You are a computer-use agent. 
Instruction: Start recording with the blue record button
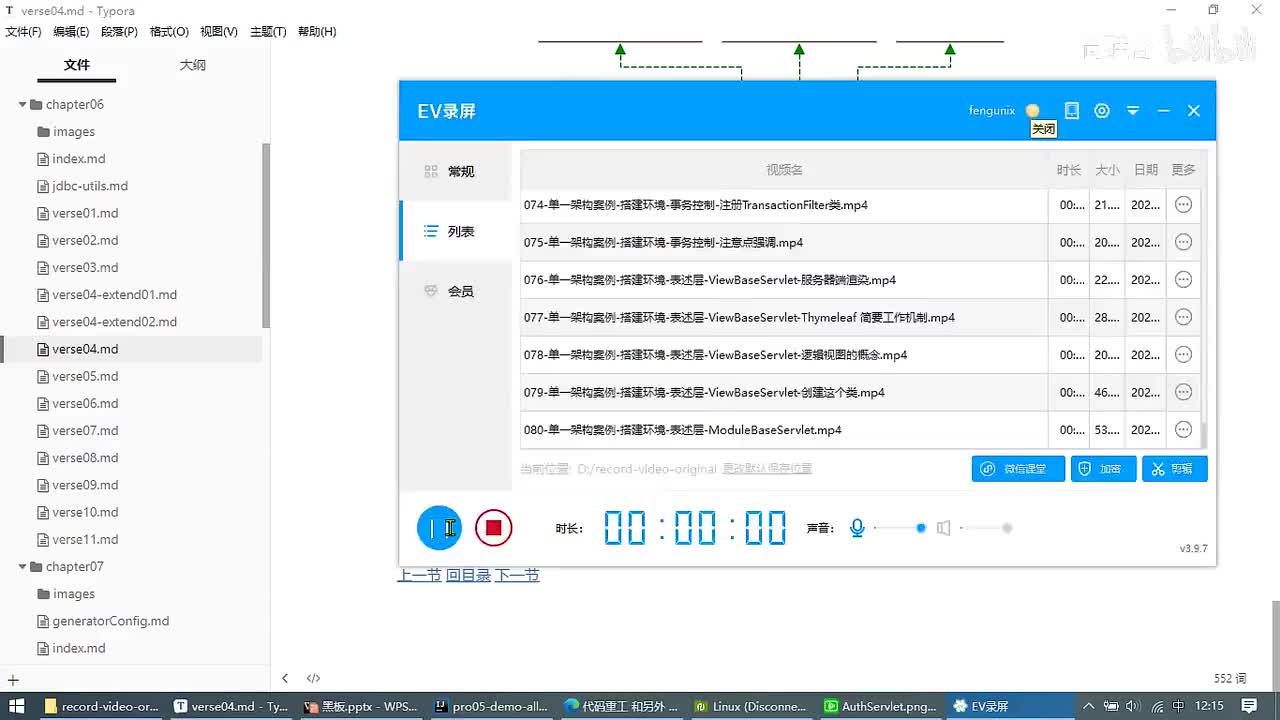click(439, 528)
